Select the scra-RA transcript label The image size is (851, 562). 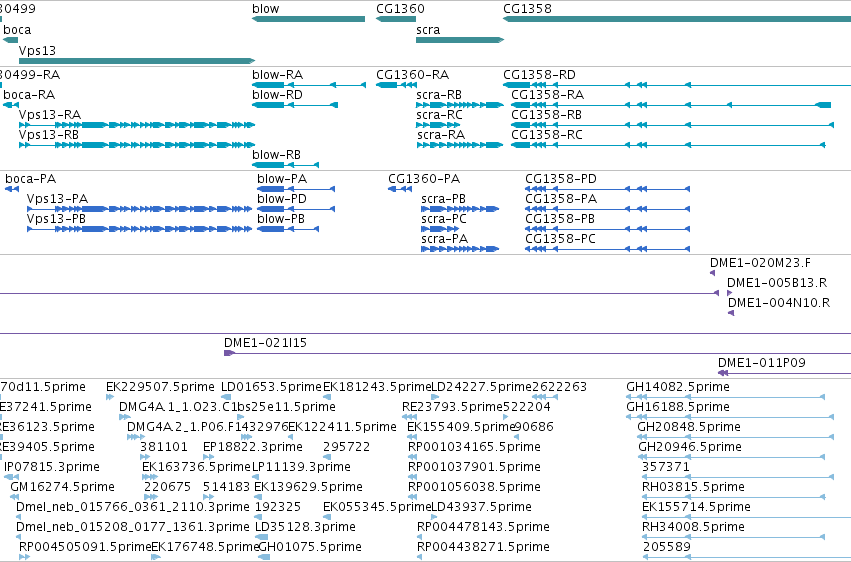click(441, 135)
